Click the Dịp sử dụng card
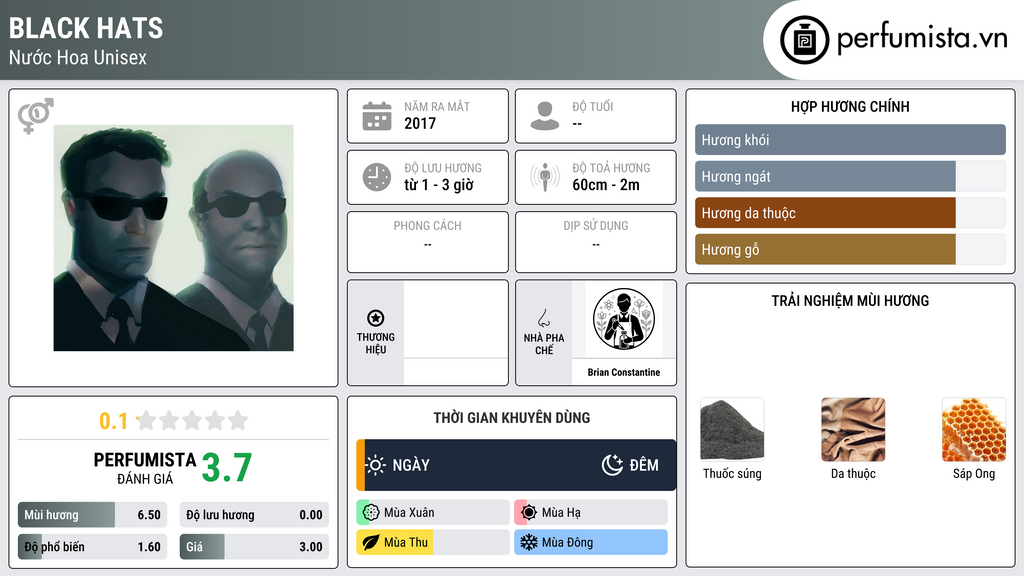 (x=596, y=242)
